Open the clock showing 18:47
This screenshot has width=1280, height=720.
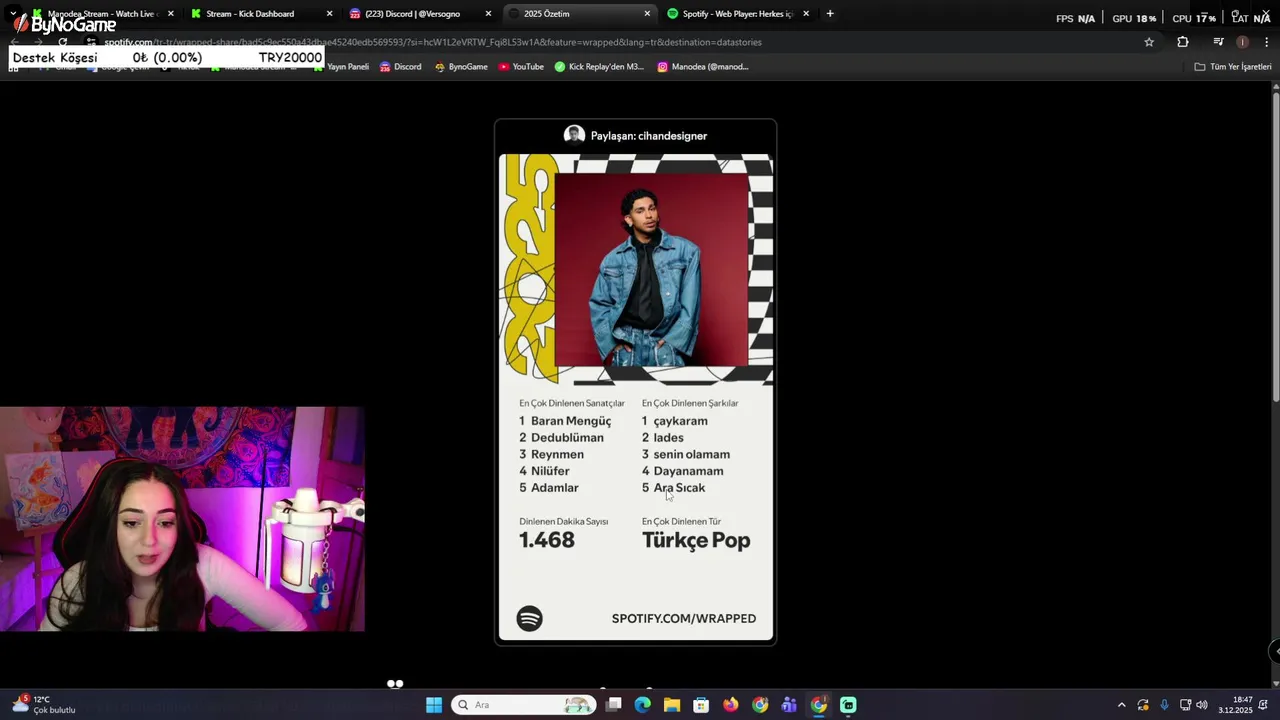coord(1236,705)
